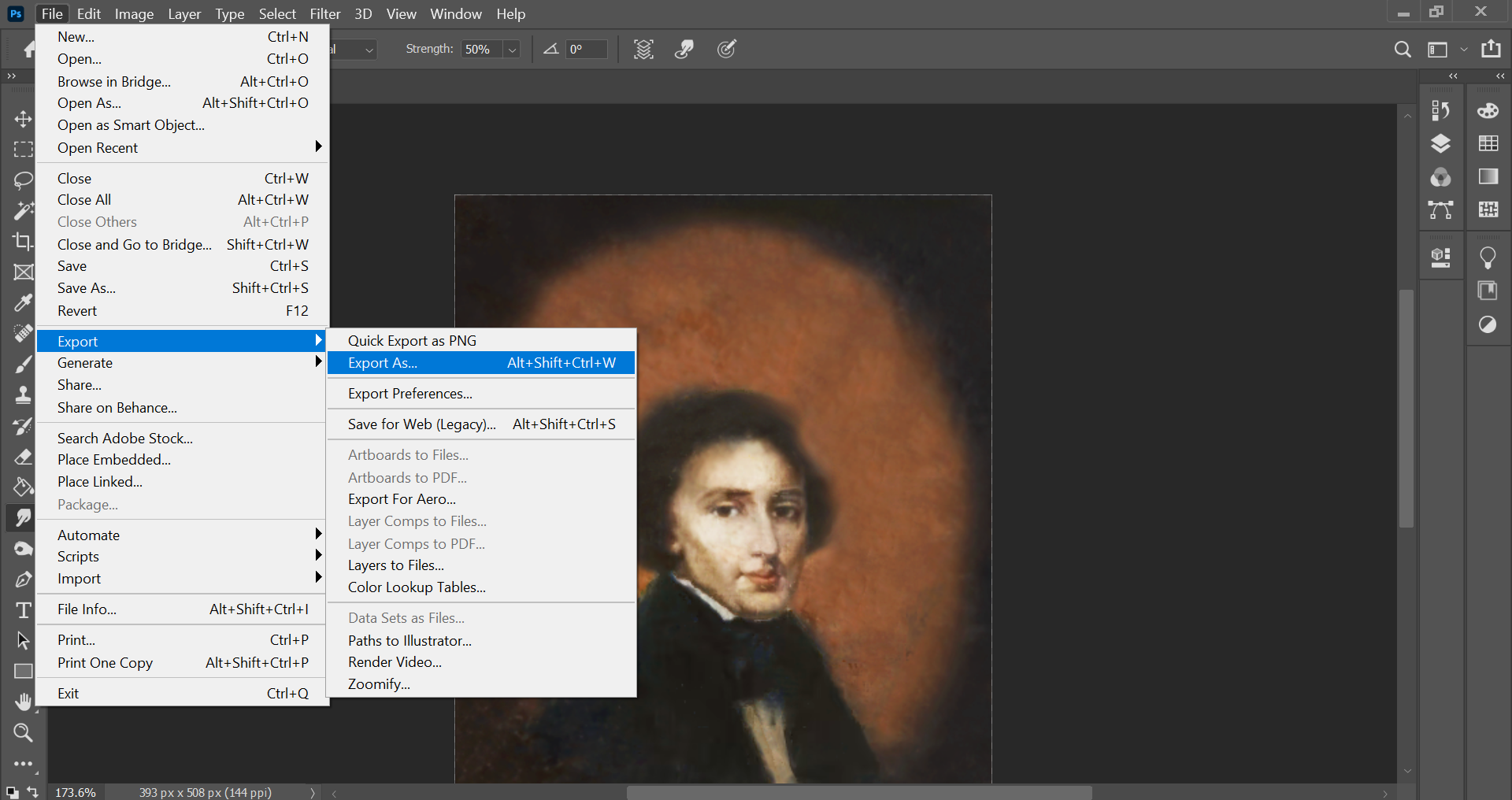The image size is (1512, 800).
Task: Click the 173.6% zoom level field
Action: point(76,793)
